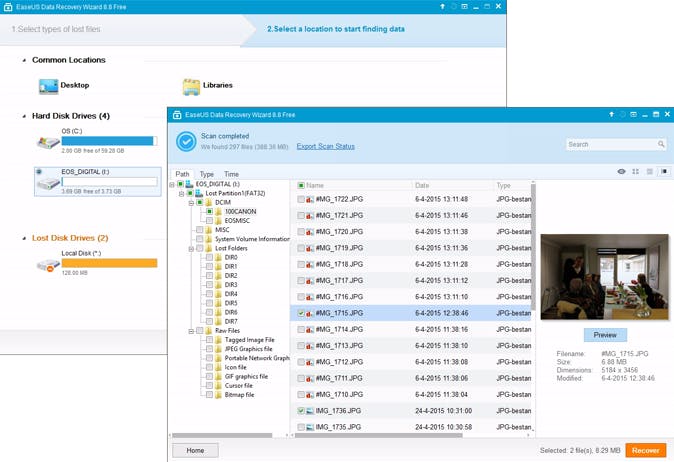Click the Home button
This screenshot has width=674, height=462.
(x=195, y=450)
